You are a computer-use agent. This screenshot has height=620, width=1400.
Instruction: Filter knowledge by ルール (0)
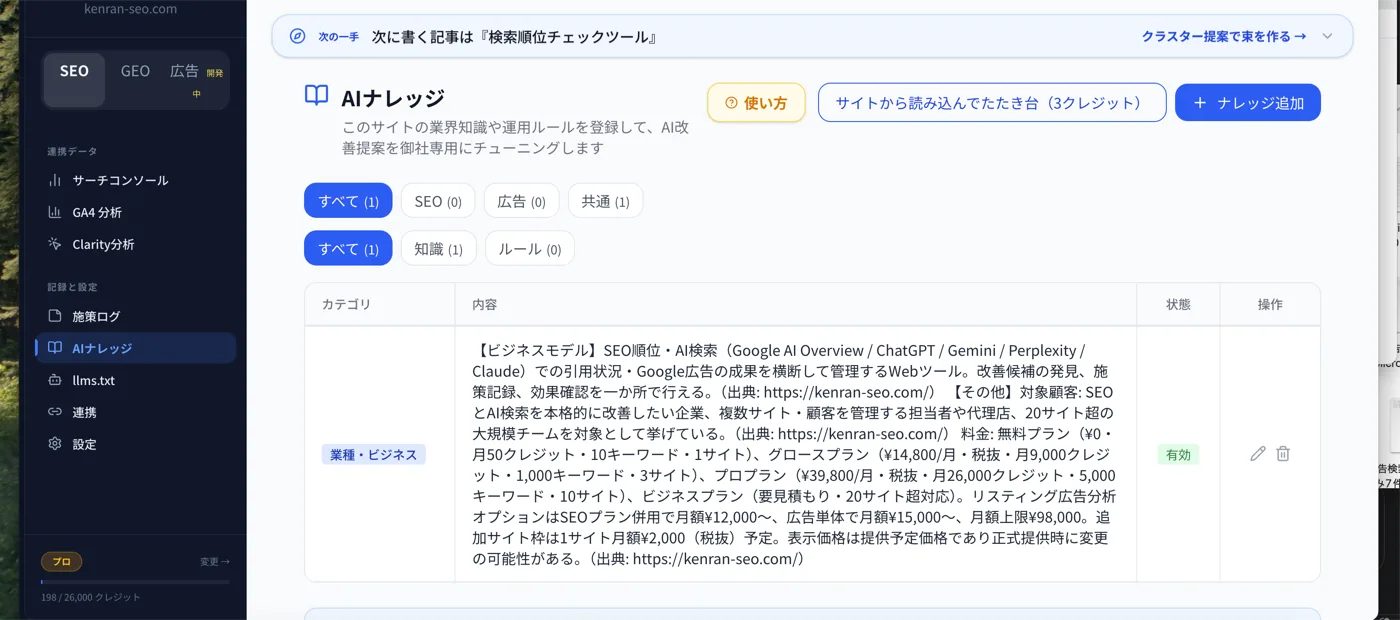529,248
